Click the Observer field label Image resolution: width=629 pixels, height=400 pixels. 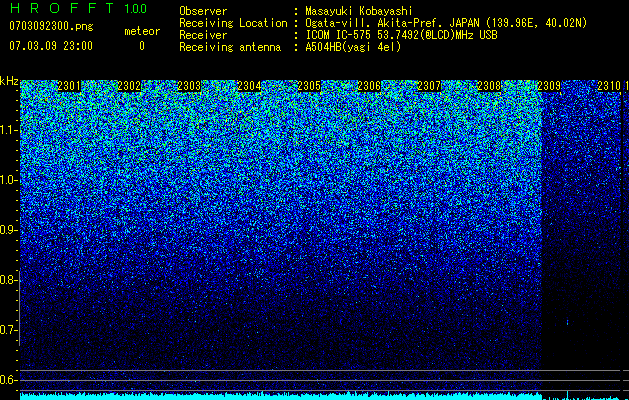tap(203, 11)
